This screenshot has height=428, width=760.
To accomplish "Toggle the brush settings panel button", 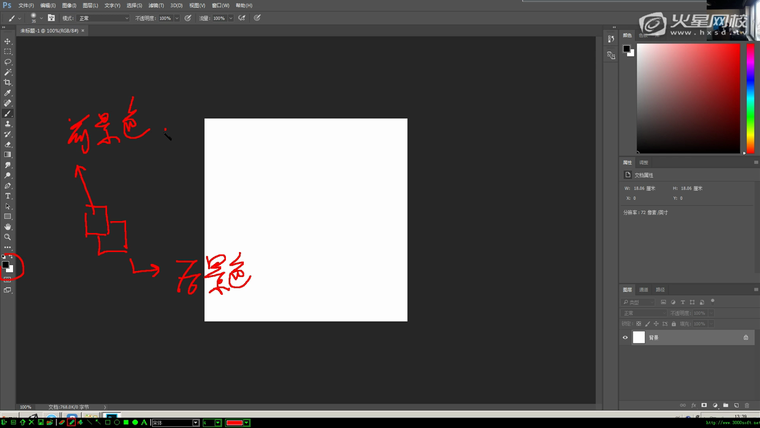I will click(51, 18).
